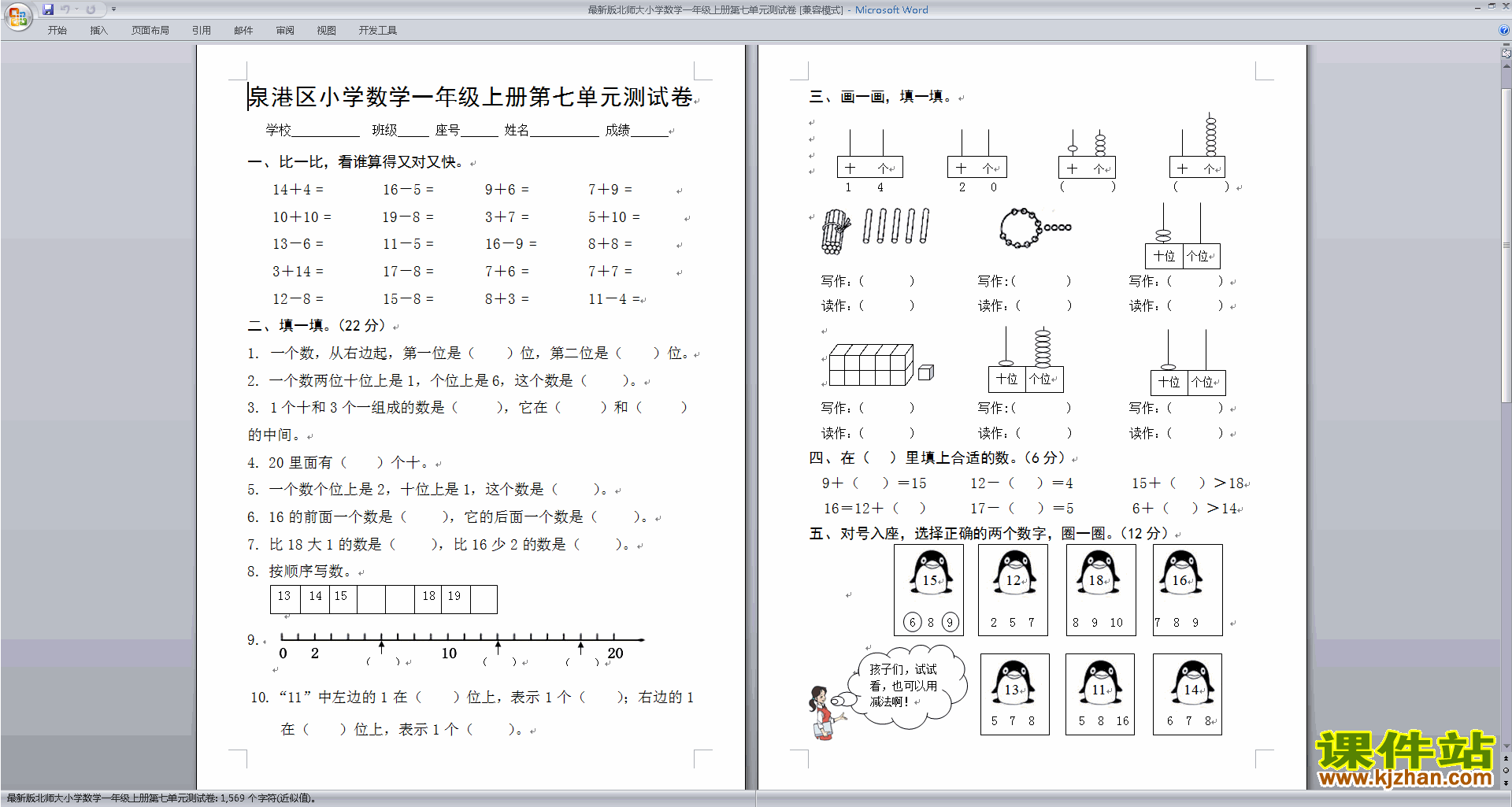
Task: Open the 开始 ribbon tab
Action: point(57,31)
